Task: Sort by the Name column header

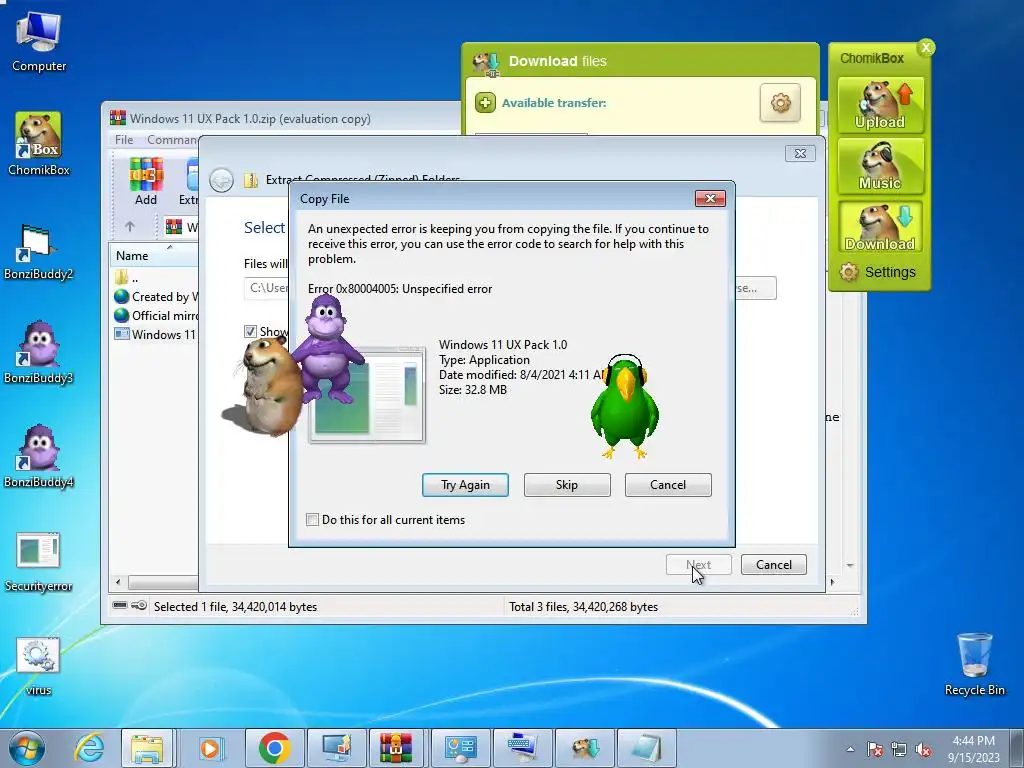Action: pyautogui.click(x=154, y=255)
